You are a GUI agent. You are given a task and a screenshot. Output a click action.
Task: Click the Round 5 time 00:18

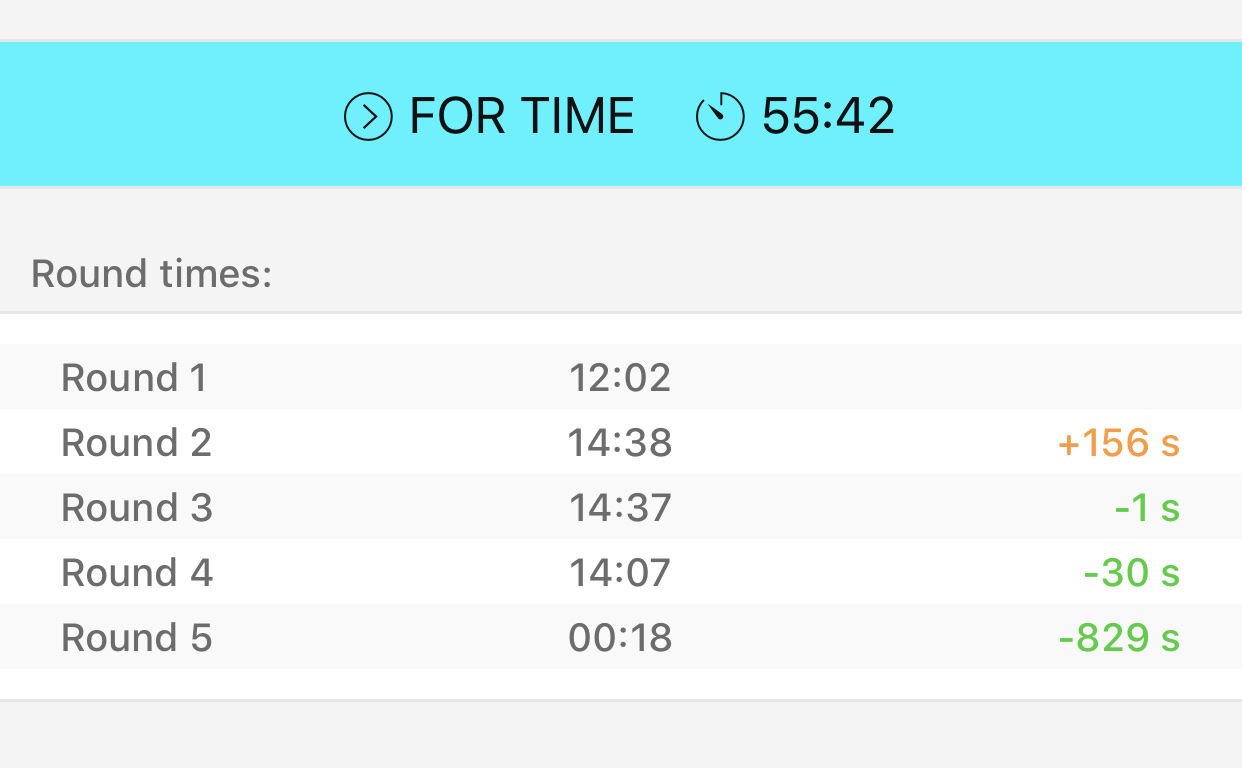point(620,638)
